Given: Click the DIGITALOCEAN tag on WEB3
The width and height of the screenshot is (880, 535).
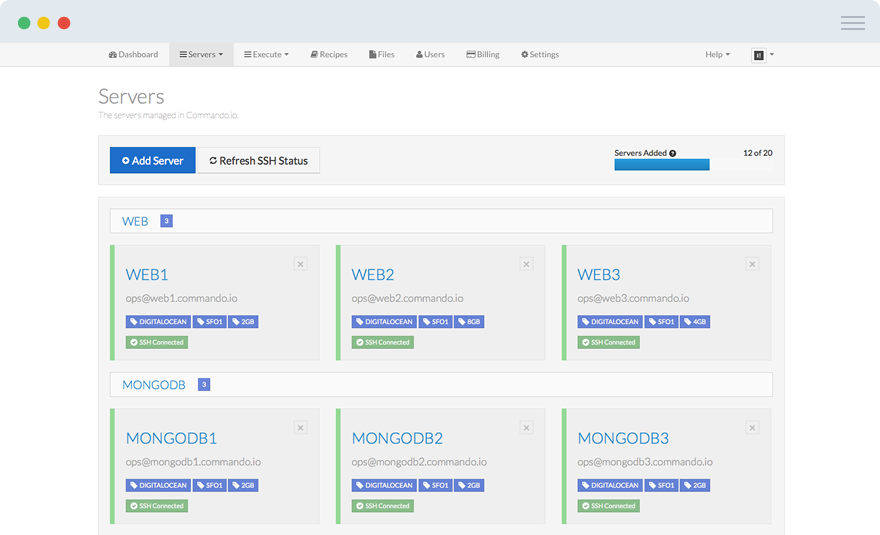Looking at the screenshot, I should click(610, 322).
